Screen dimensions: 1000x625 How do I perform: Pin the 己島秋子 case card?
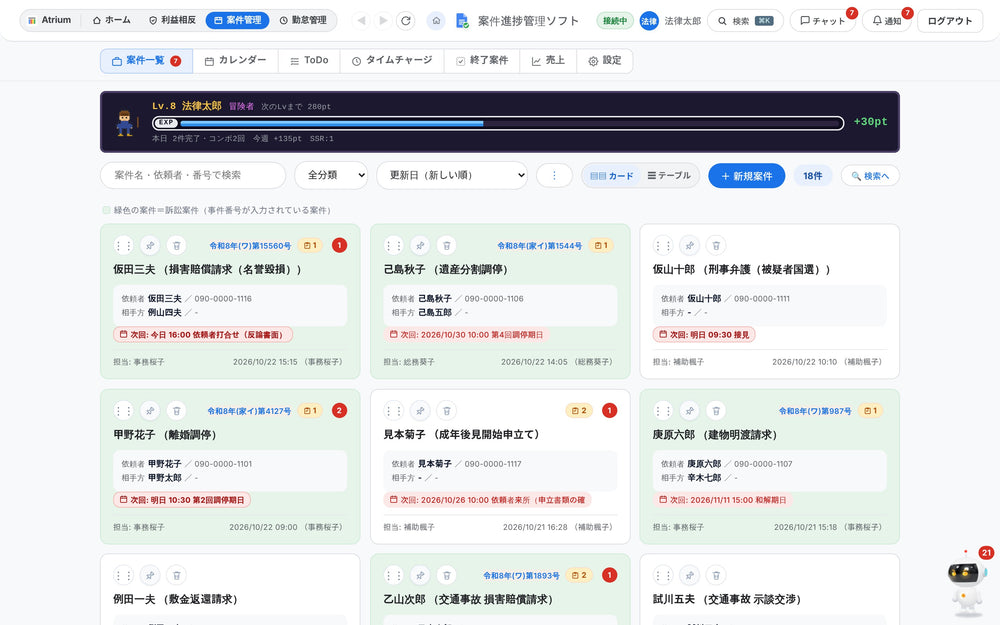420,245
